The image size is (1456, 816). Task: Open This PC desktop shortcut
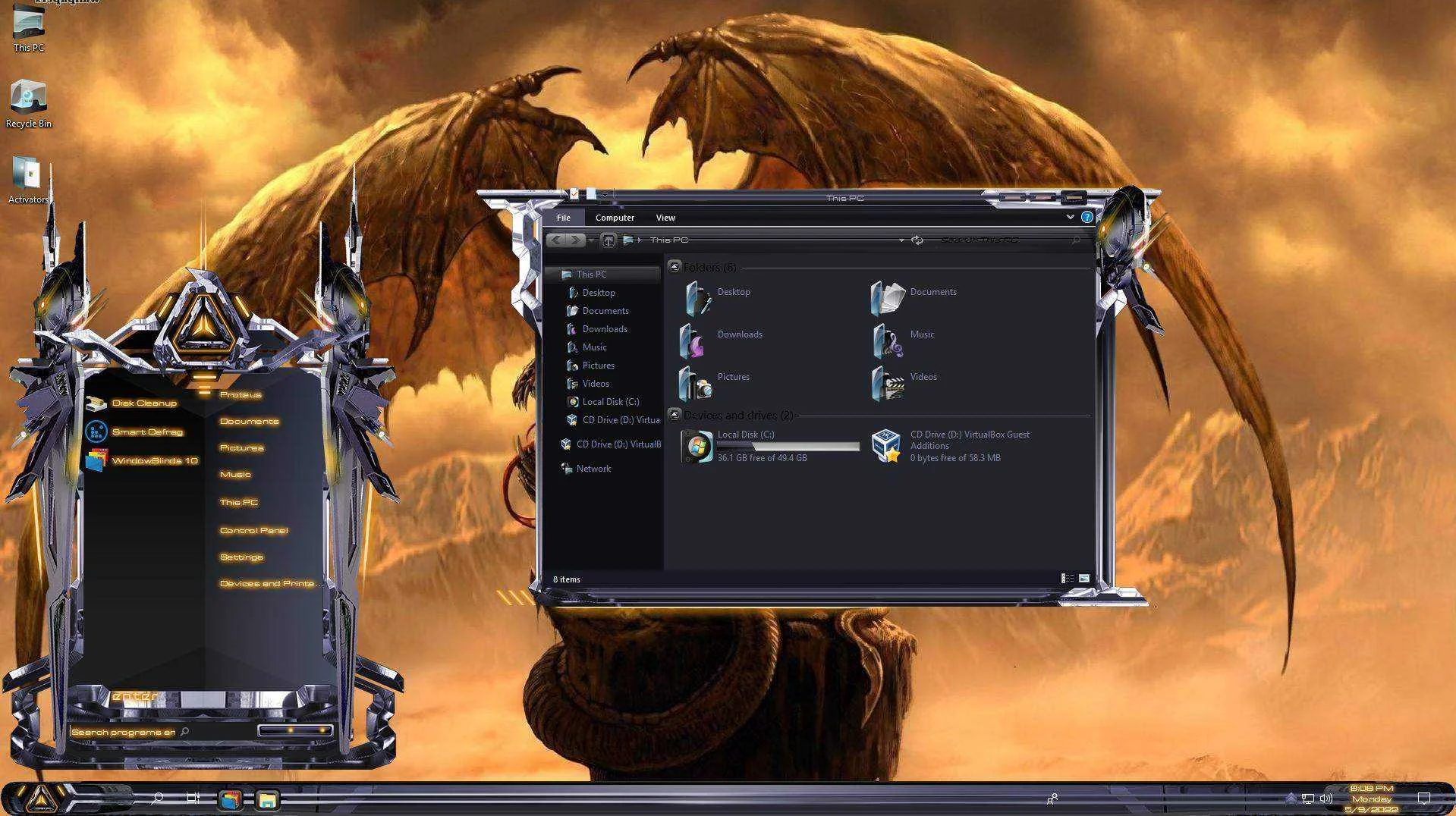[x=29, y=29]
